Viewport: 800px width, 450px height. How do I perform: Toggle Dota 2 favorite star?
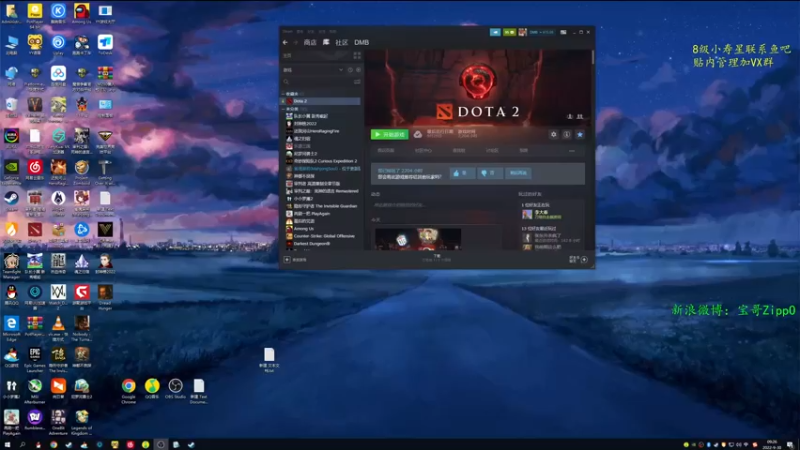(x=580, y=135)
